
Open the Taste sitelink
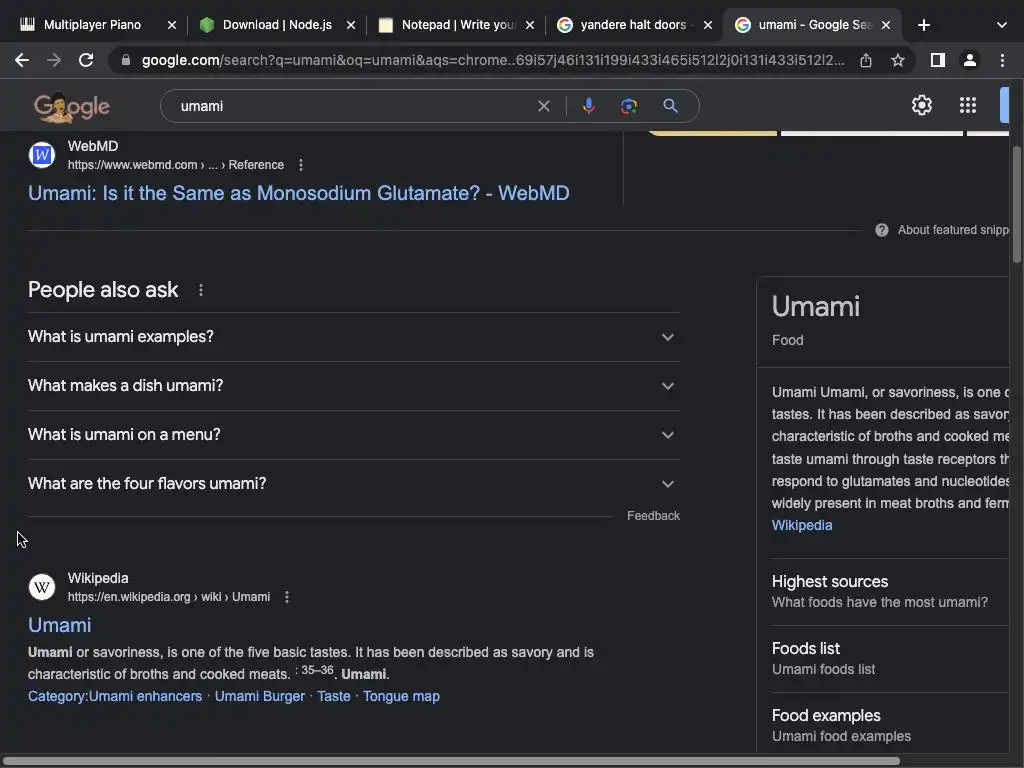[334, 696]
